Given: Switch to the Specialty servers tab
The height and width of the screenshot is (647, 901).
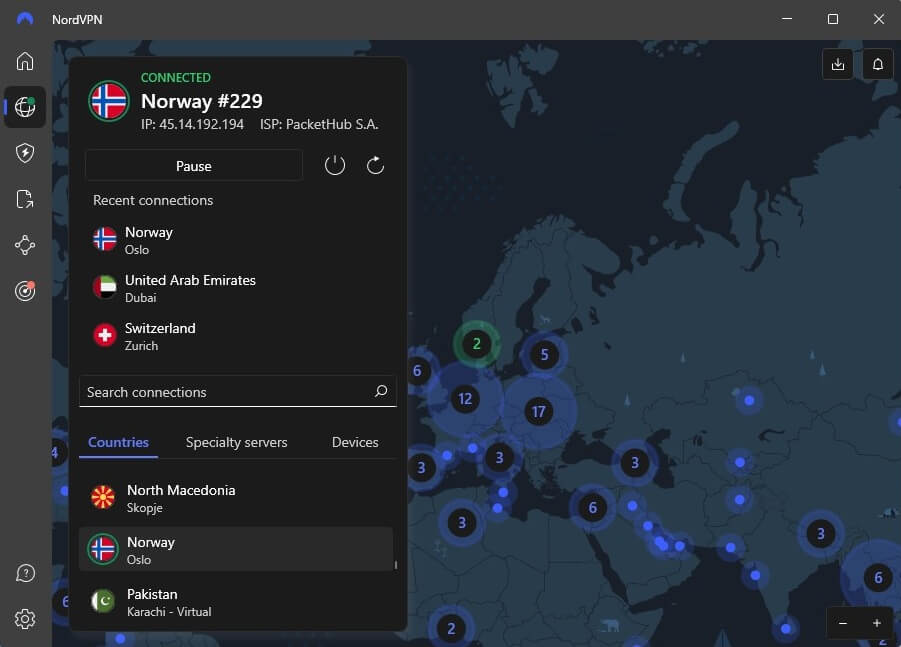Looking at the screenshot, I should point(236,442).
